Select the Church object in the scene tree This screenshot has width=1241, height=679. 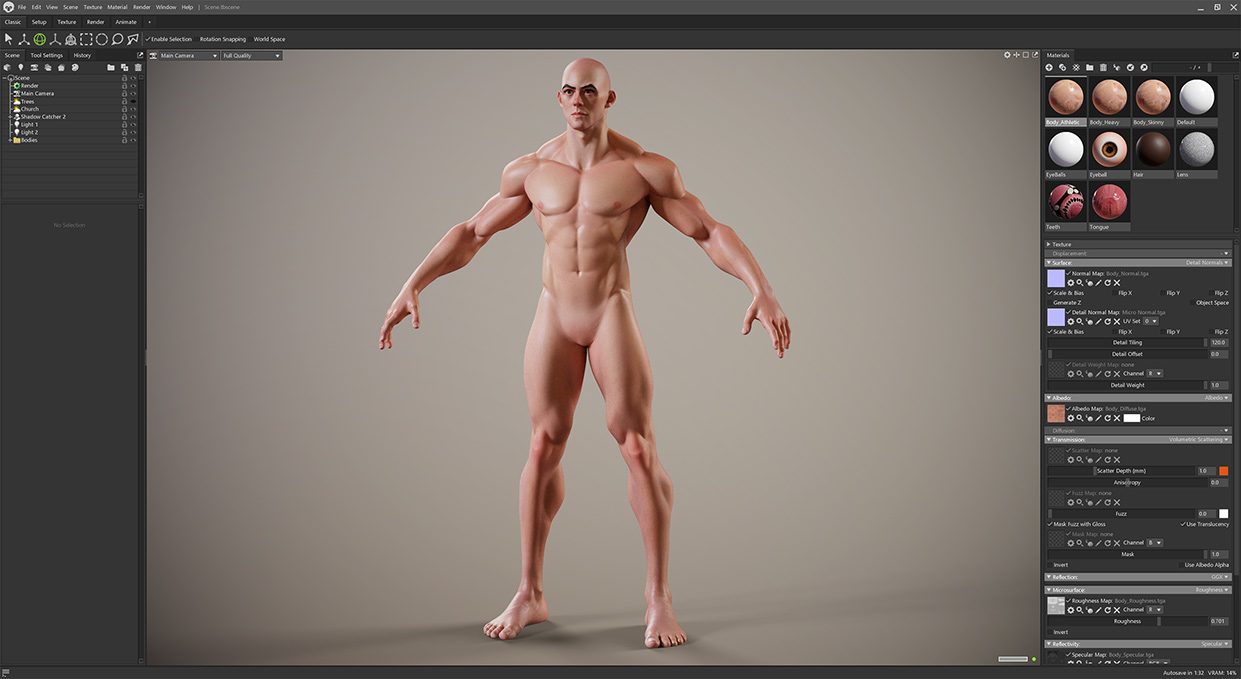point(30,109)
